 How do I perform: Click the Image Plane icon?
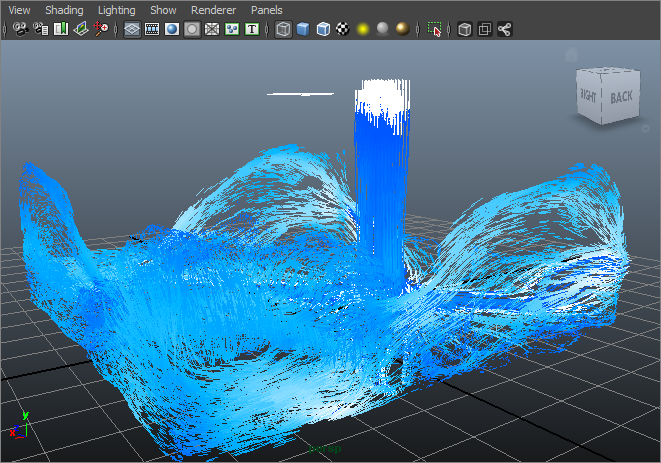(81, 29)
